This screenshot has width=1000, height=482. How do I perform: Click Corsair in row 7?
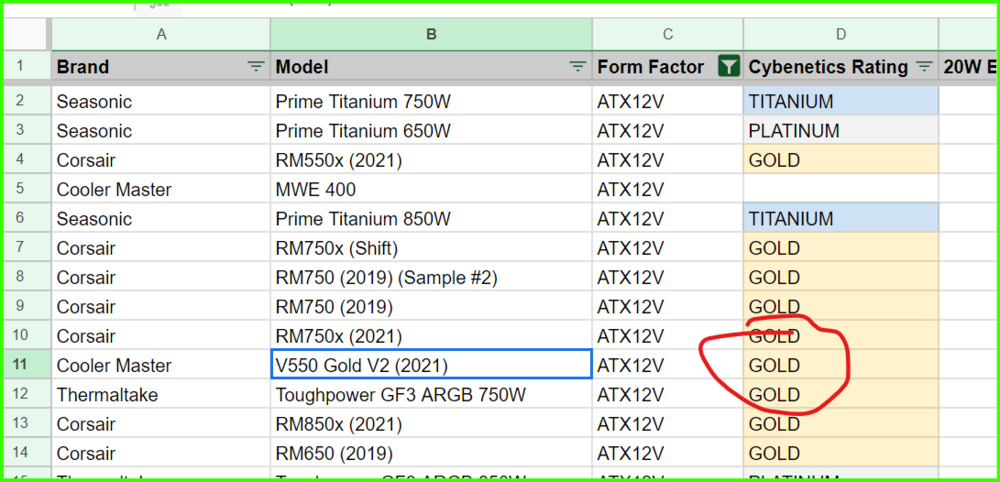click(161, 247)
